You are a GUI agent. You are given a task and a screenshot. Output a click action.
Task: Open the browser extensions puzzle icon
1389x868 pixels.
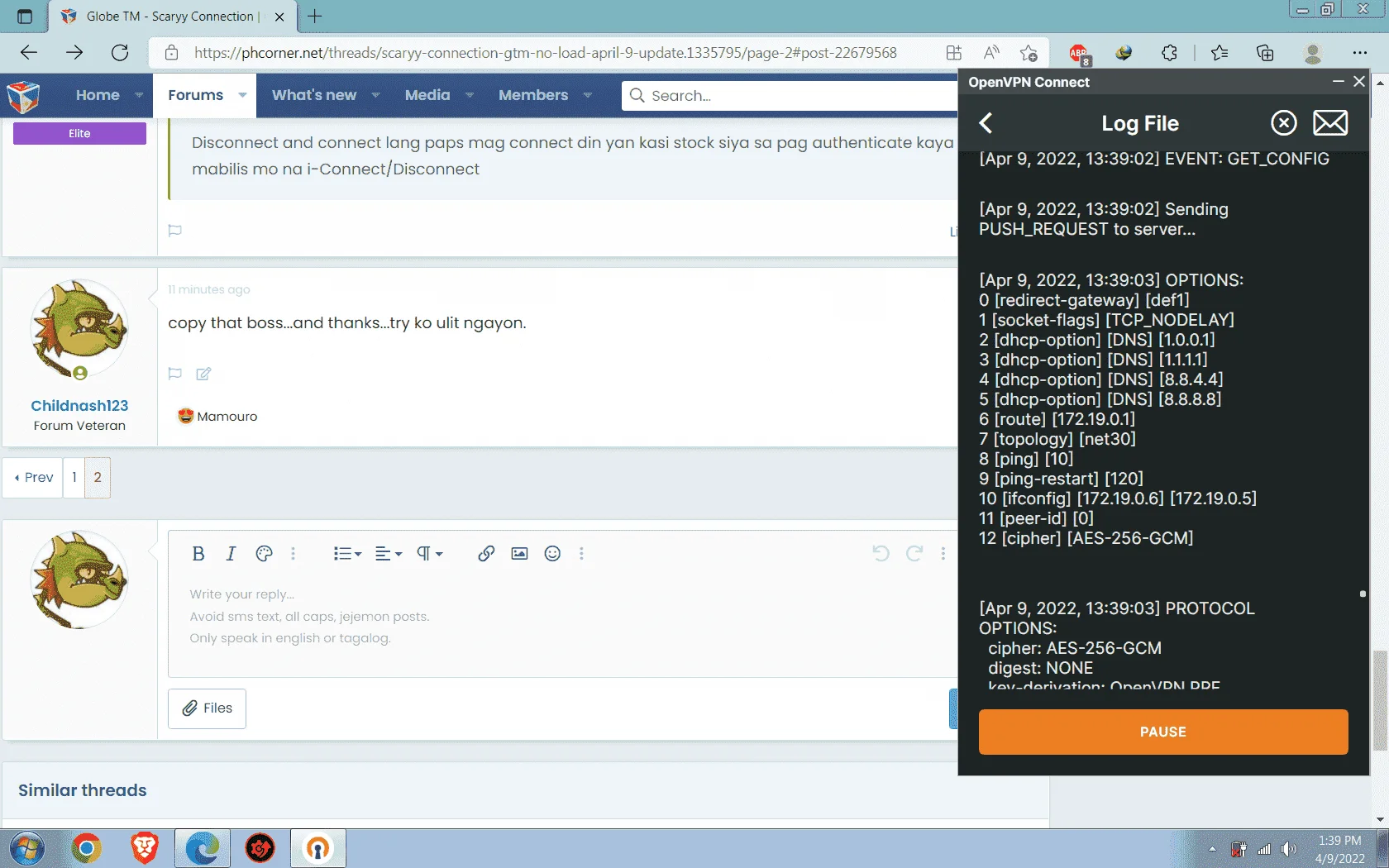click(1169, 53)
